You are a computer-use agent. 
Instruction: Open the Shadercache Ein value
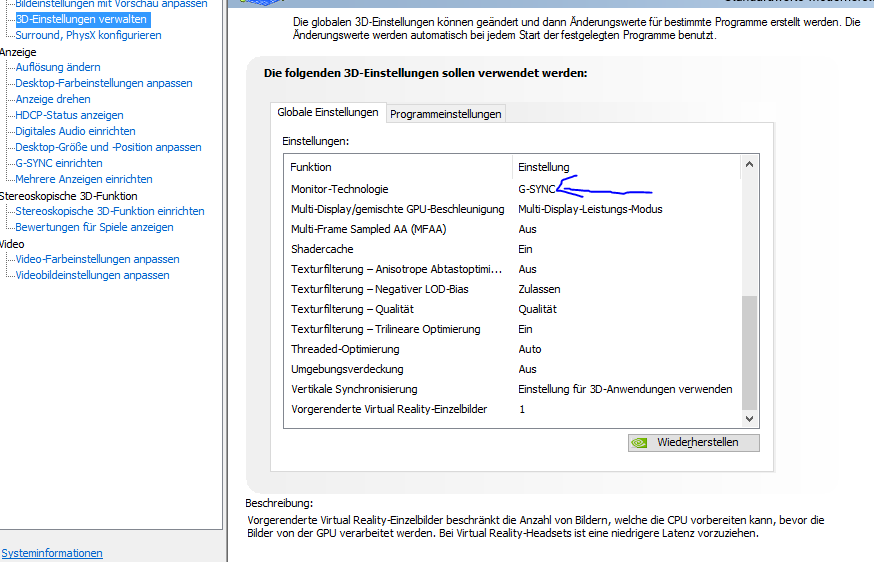pyautogui.click(x=526, y=250)
